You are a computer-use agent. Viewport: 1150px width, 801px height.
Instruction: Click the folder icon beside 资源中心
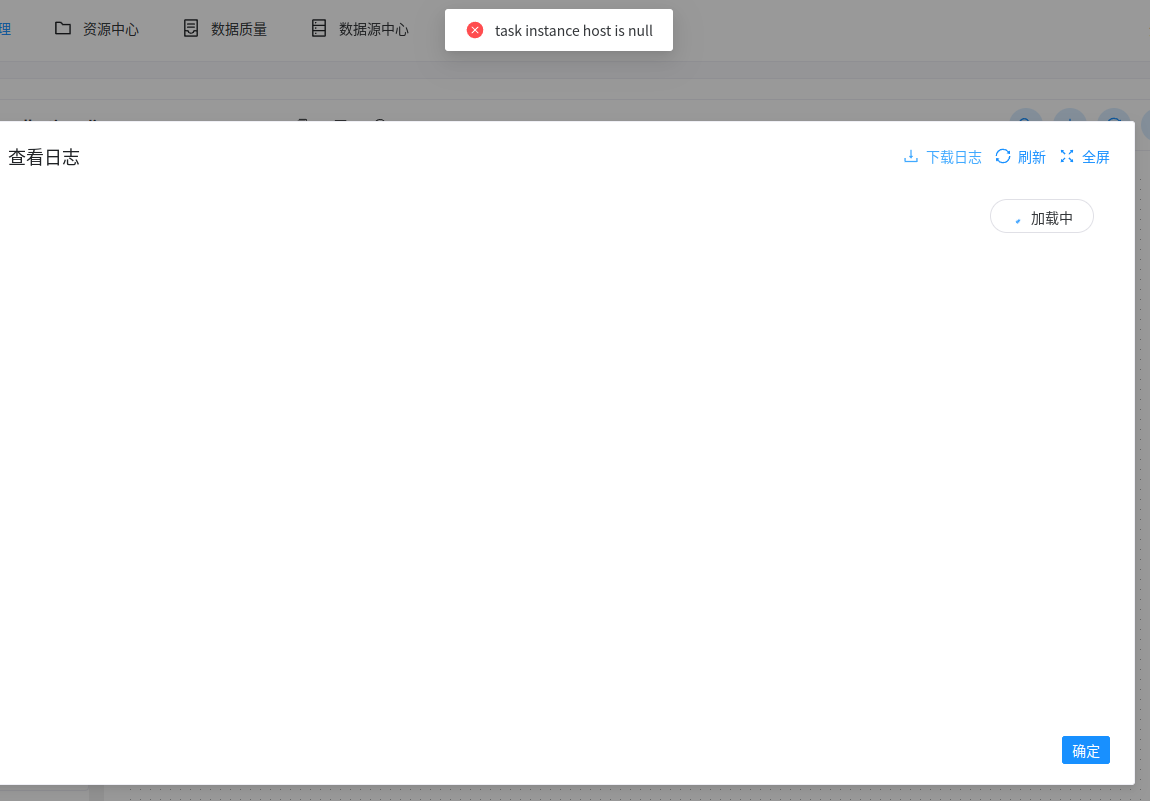62,28
